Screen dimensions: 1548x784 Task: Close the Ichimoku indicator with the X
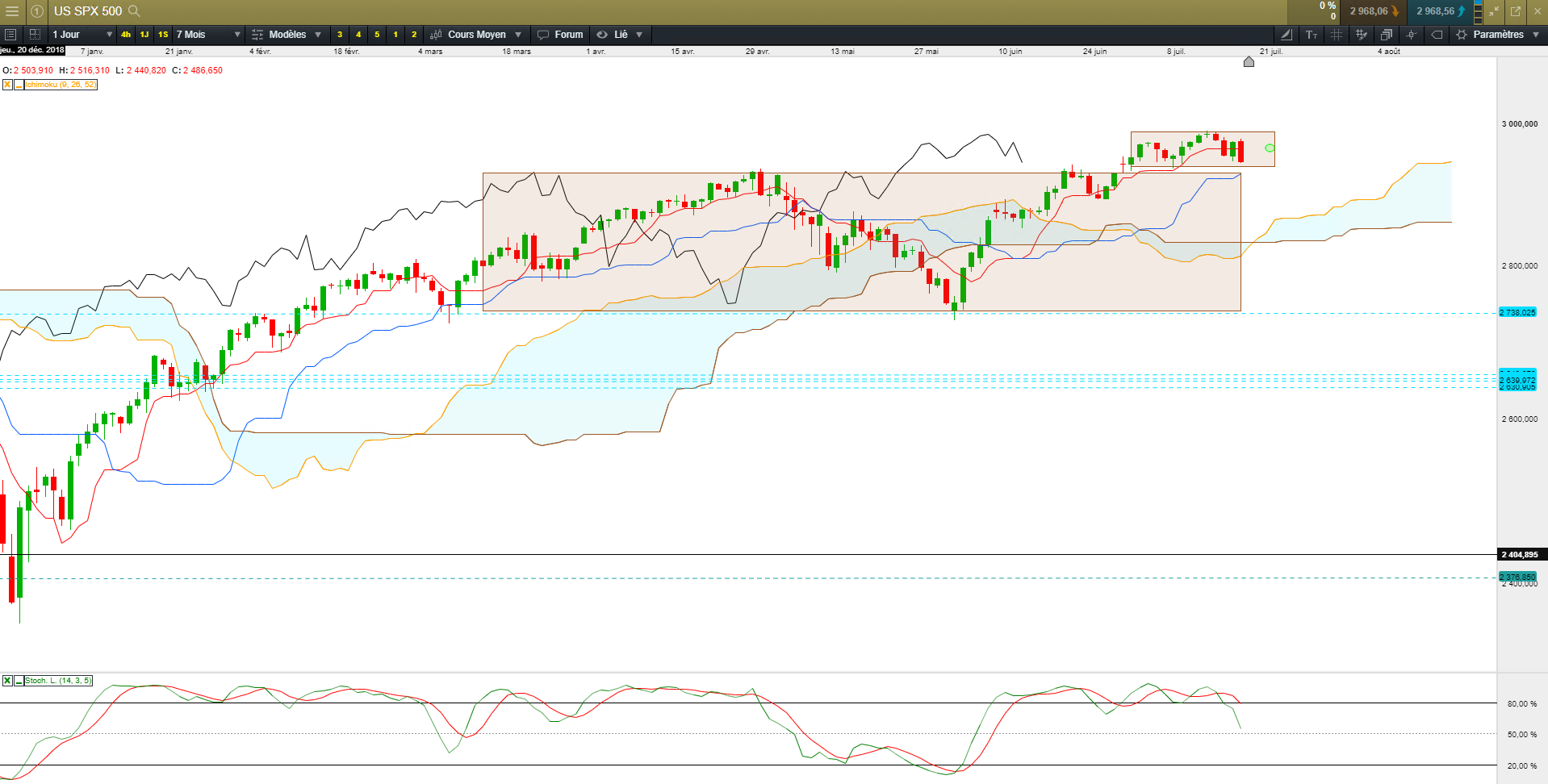pyautogui.click(x=7, y=85)
